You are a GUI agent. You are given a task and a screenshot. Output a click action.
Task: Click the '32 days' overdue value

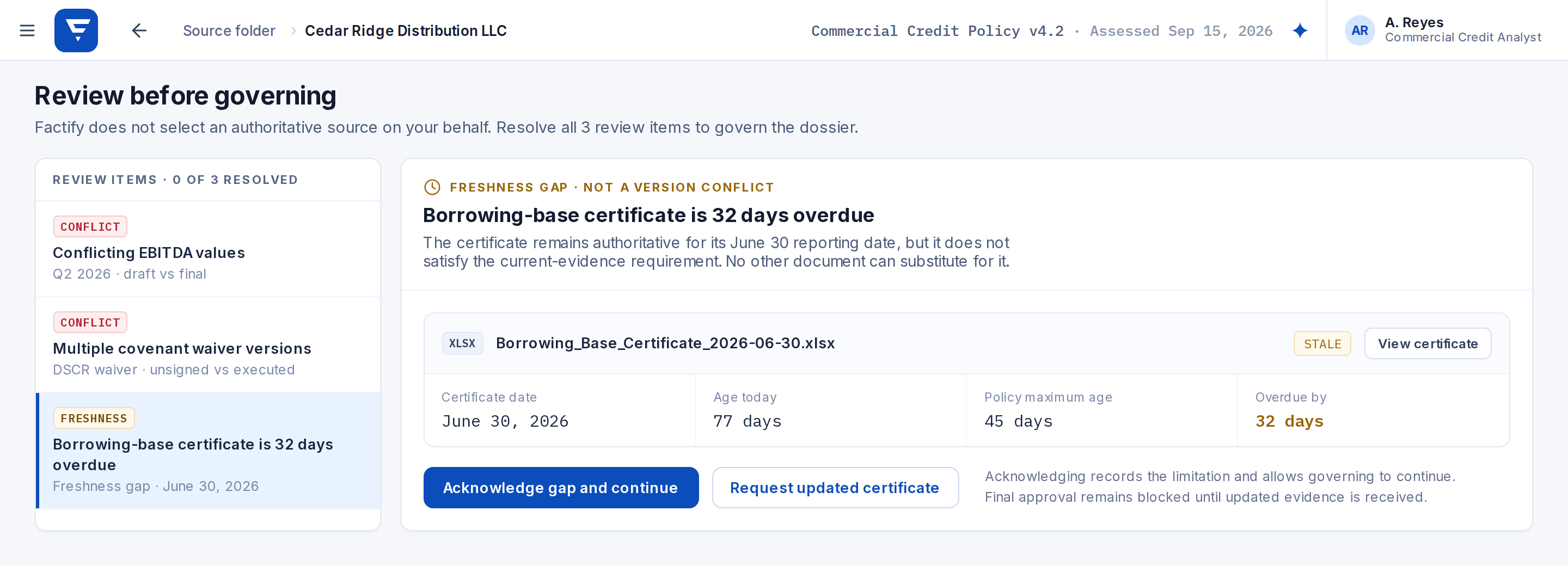1289,421
